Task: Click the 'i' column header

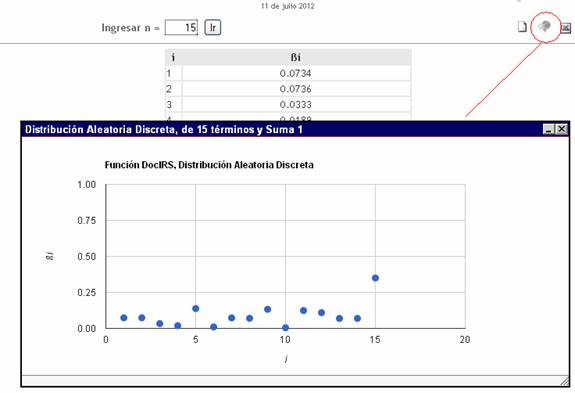Action: coord(173,57)
